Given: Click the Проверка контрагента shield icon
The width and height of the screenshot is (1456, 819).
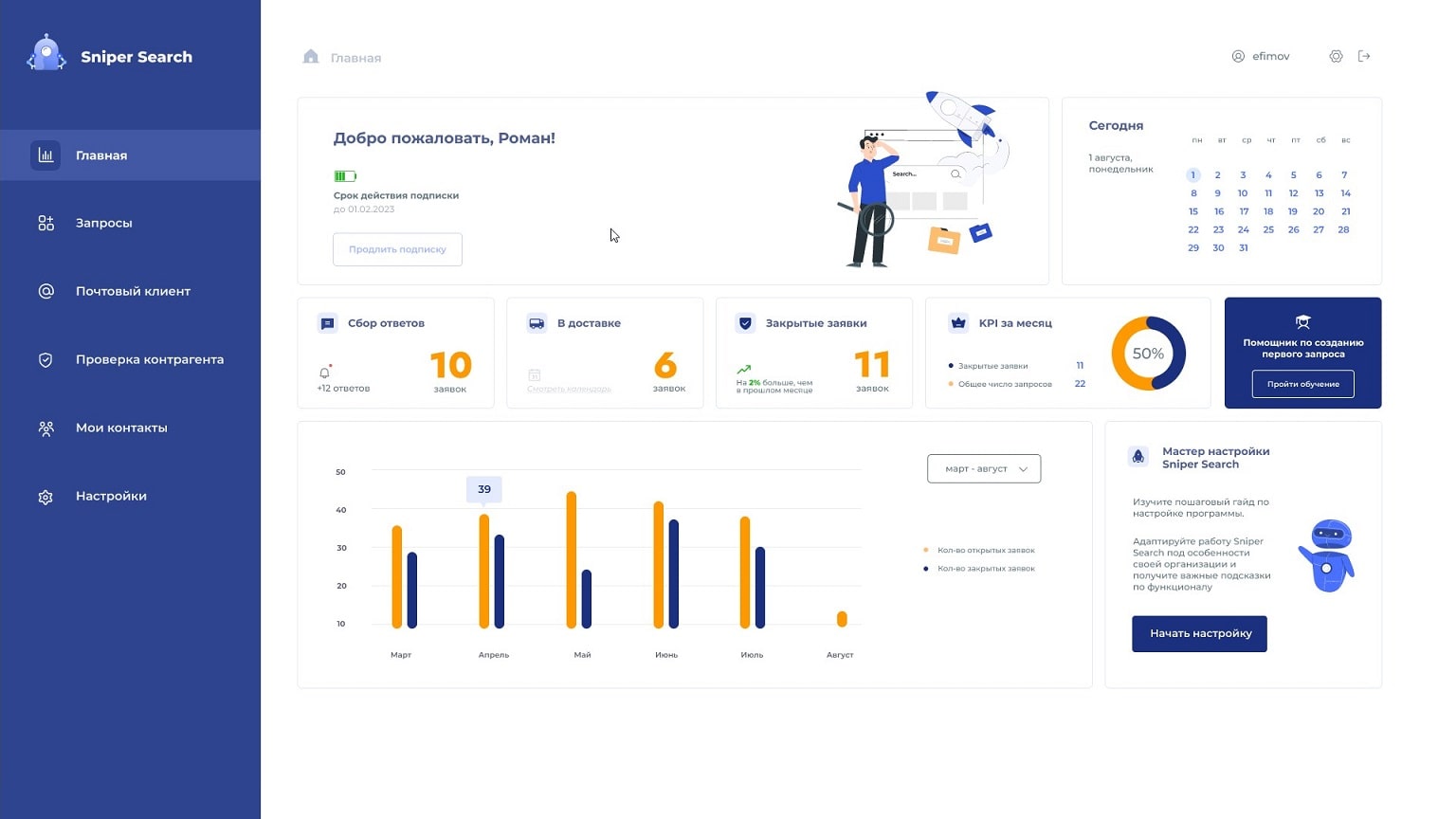Looking at the screenshot, I should pos(45,359).
